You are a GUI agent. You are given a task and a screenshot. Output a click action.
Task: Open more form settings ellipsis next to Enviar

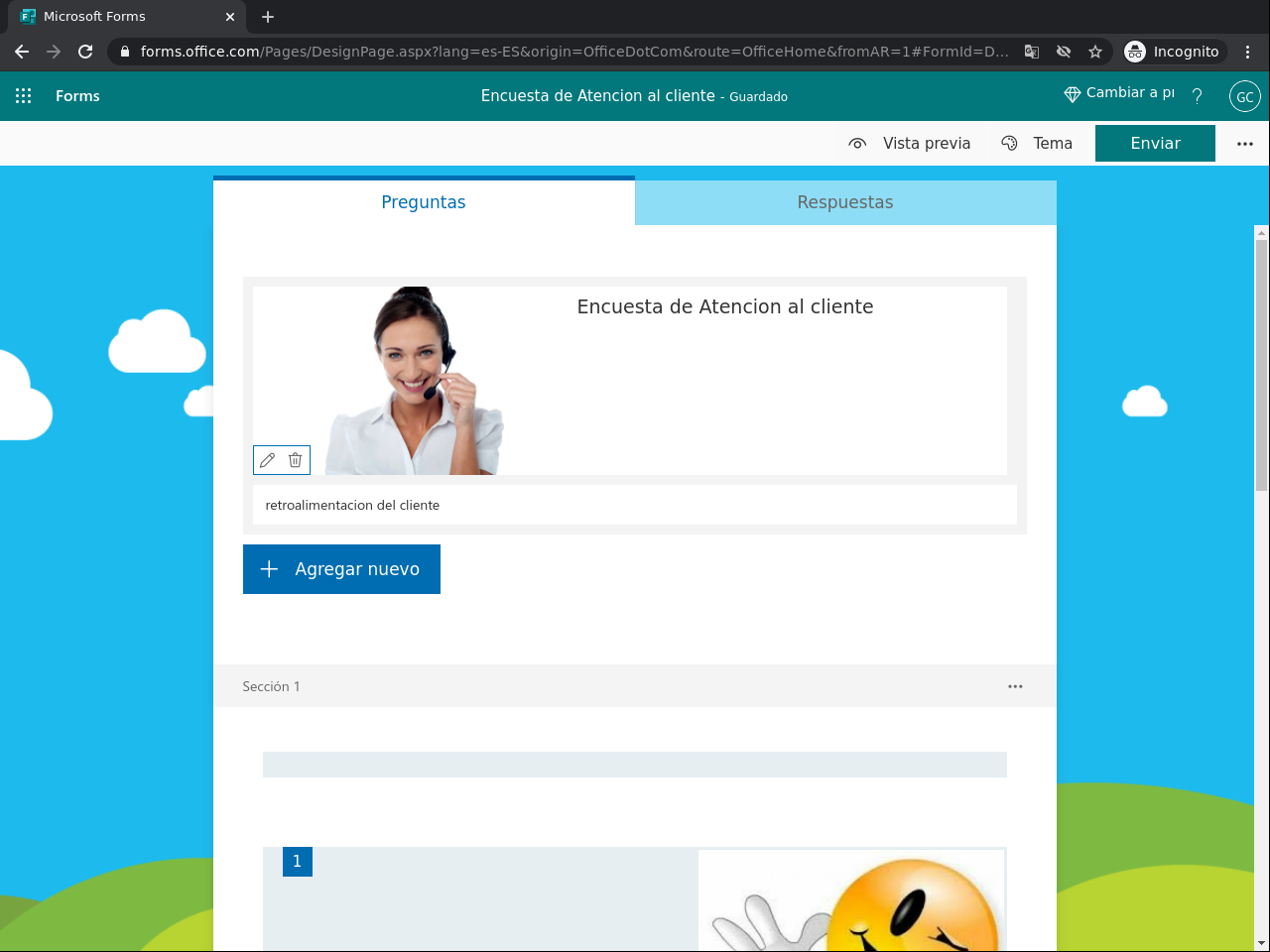1245,144
